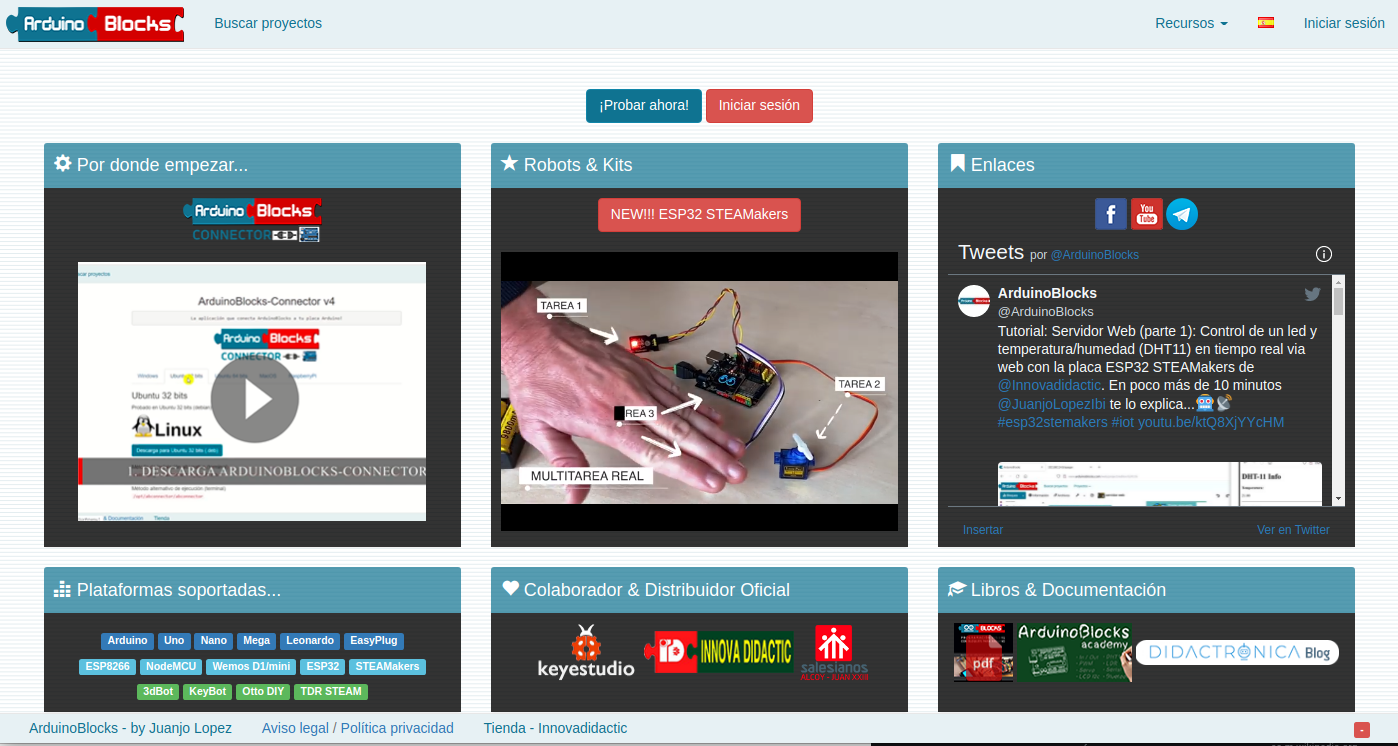
Task: Expand the Recursos dropdown menu
Action: tap(1191, 23)
